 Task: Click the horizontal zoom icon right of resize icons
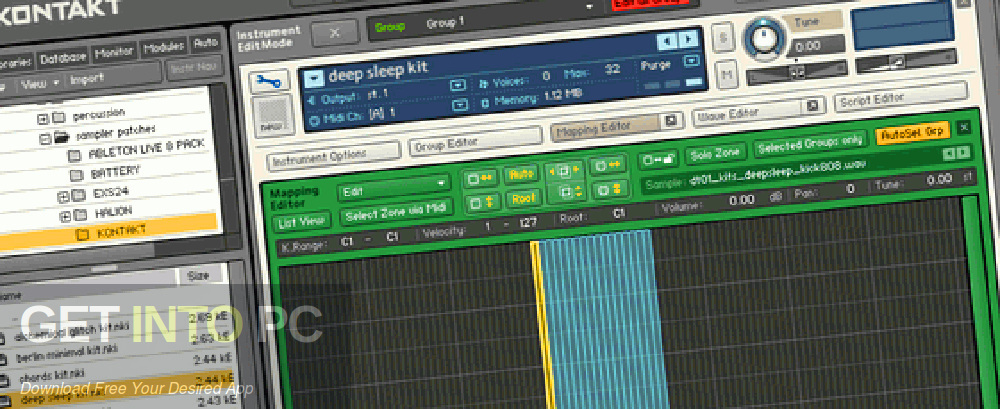607,165
